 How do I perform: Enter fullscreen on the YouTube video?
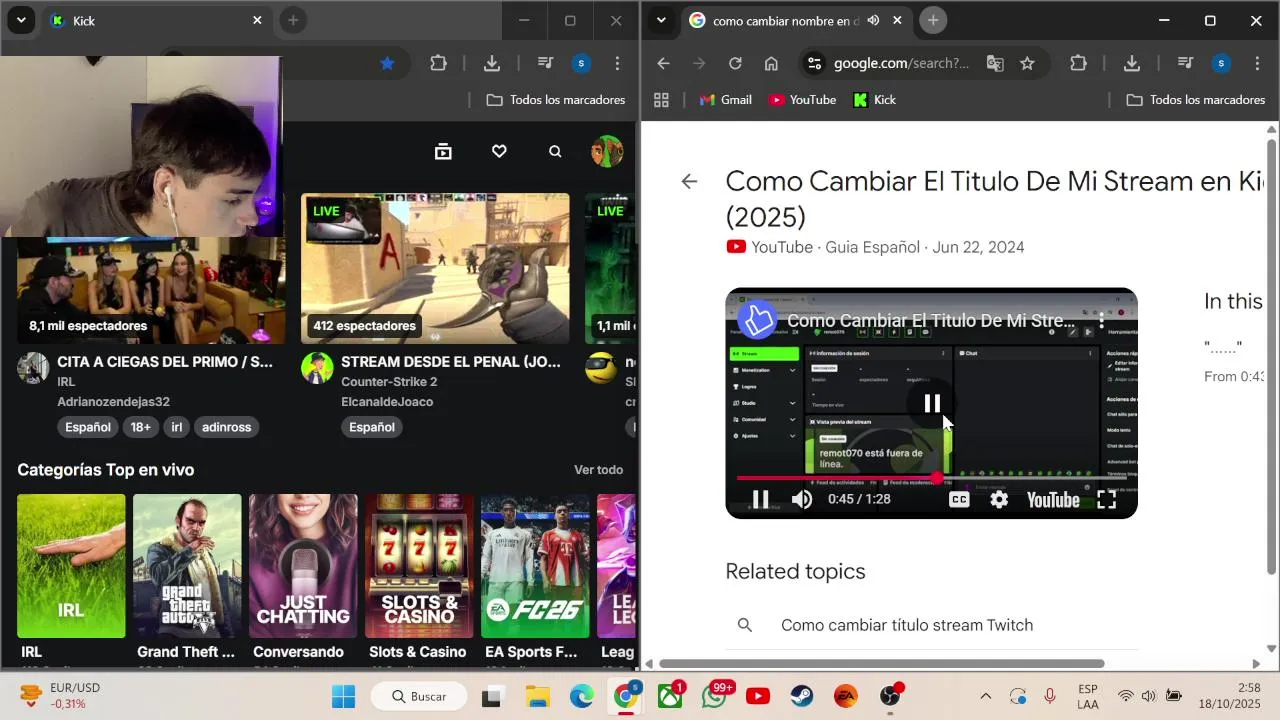(x=1106, y=499)
